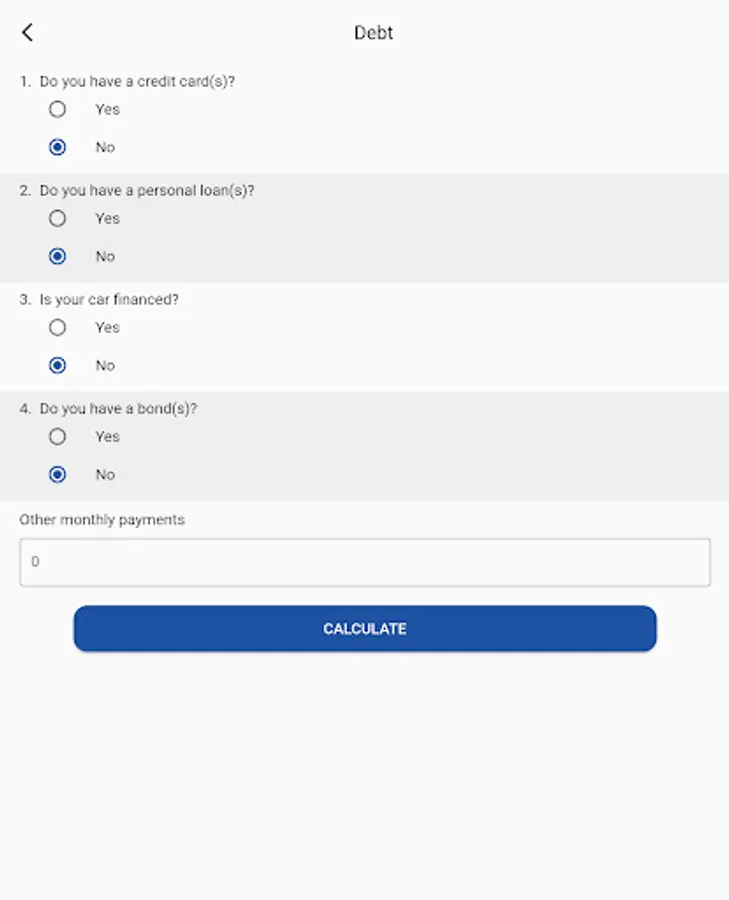The image size is (729, 900).
Task: Go back using the arrow icon
Action: 27,33
